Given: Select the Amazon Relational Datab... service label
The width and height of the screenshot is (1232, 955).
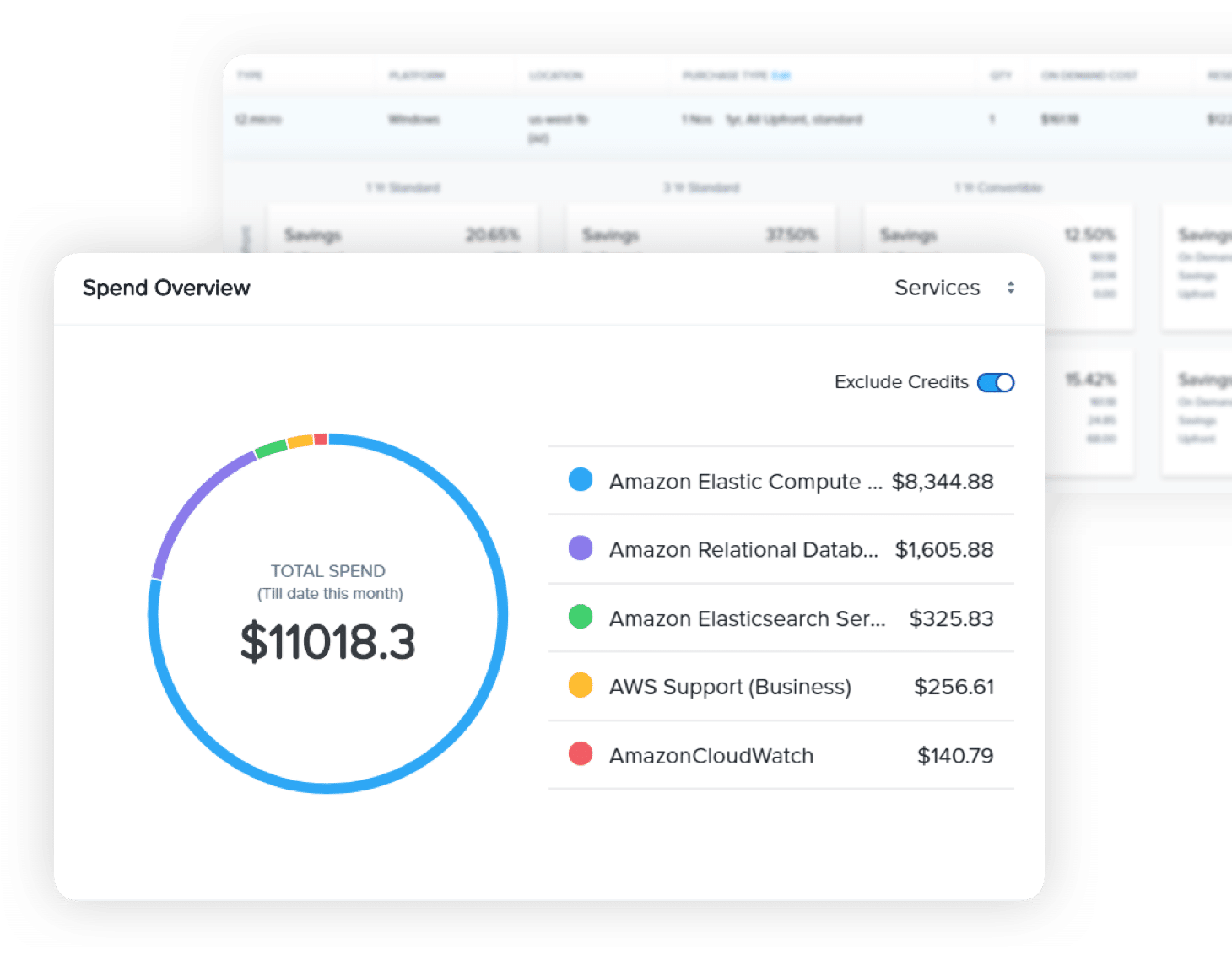Looking at the screenshot, I should pos(743,550).
